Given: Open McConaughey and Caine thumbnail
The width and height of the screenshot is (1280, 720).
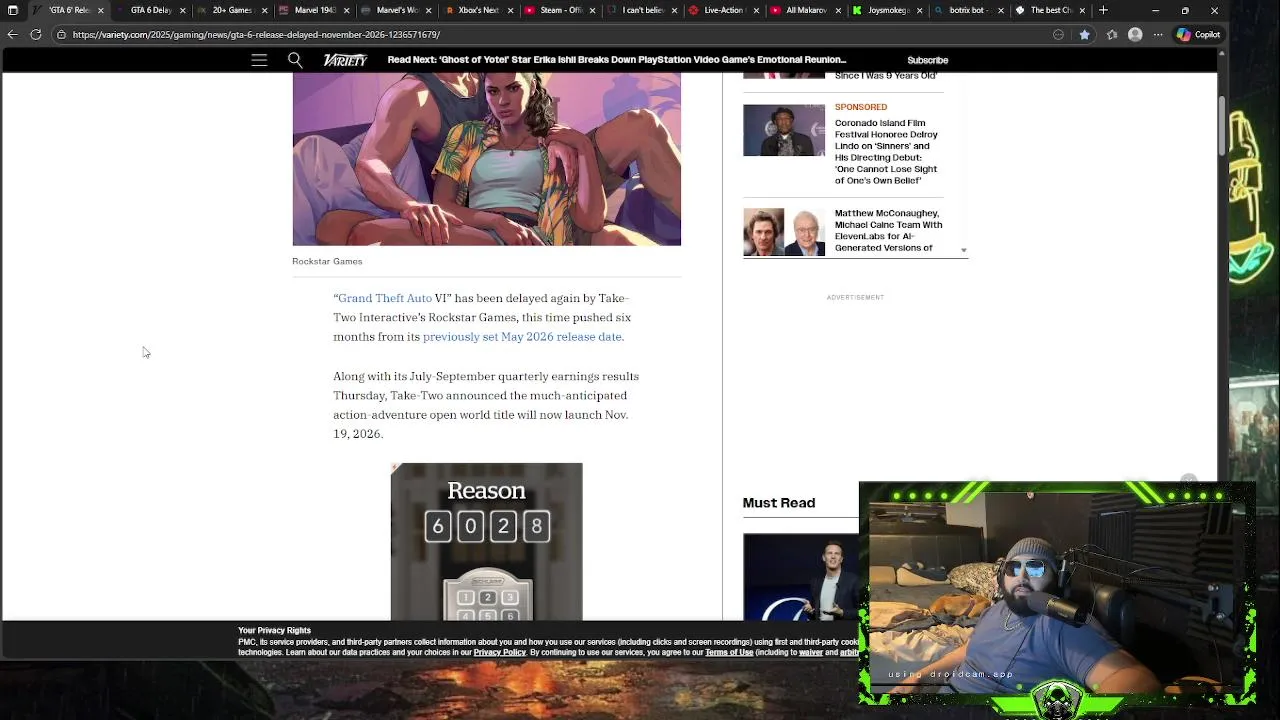Looking at the screenshot, I should pos(784,232).
